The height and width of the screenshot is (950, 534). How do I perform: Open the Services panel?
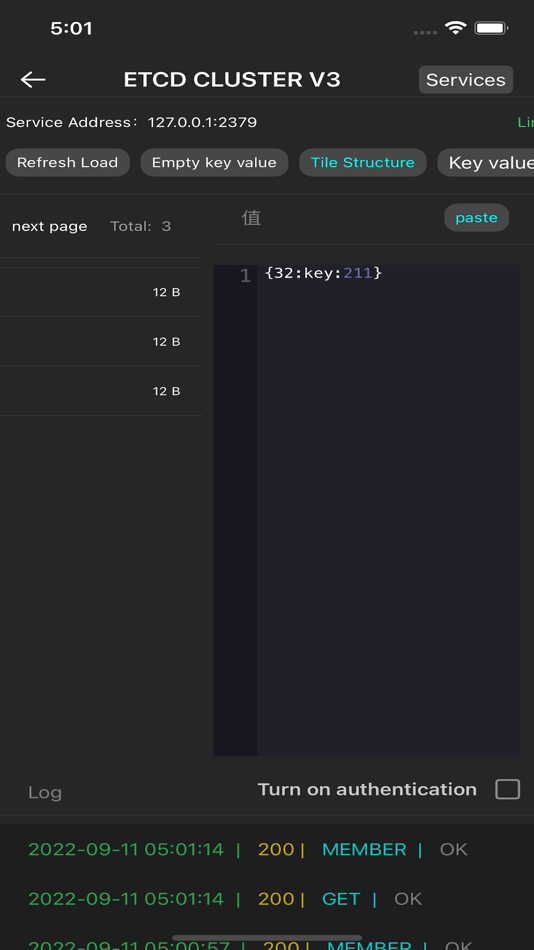coord(466,80)
